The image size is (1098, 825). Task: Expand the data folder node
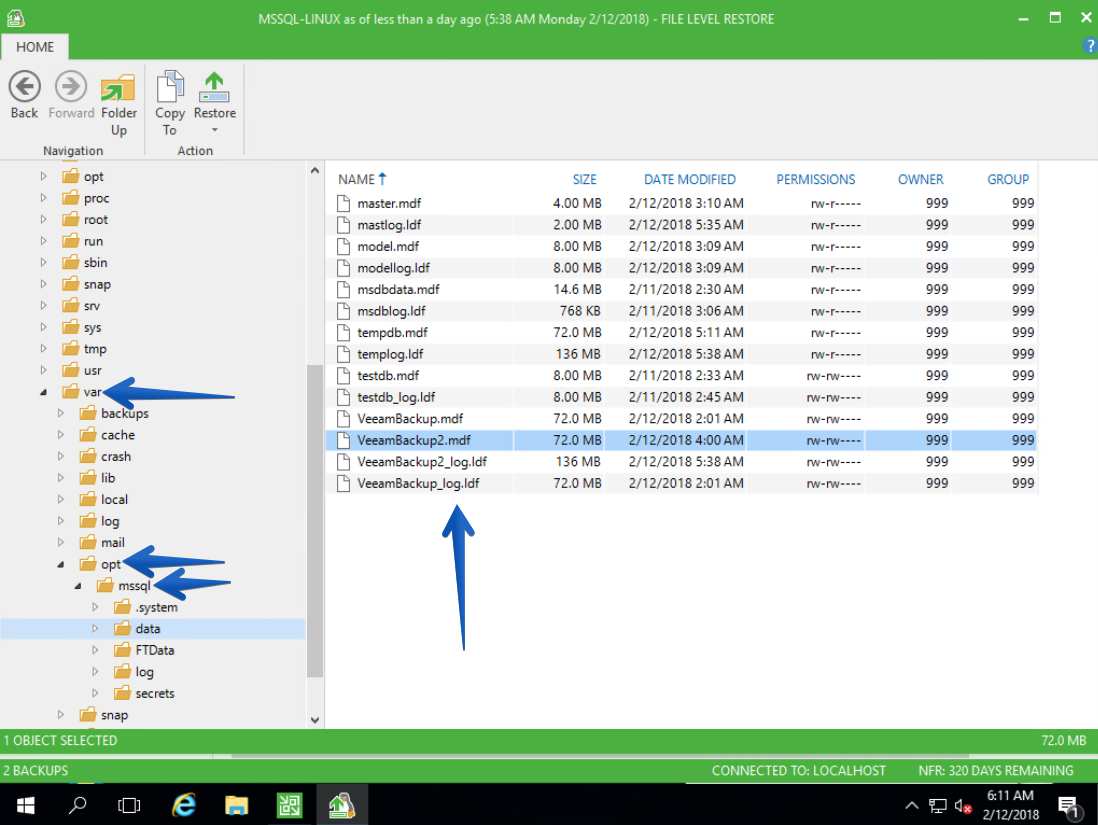coord(95,628)
